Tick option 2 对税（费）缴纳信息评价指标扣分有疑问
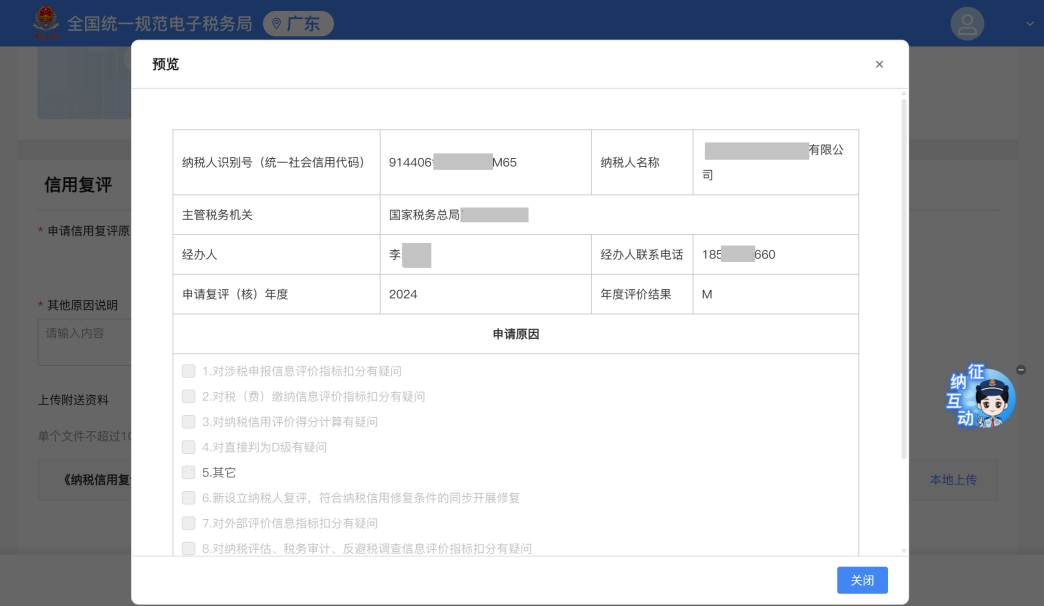The image size is (1044, 606). click(189, 396)
